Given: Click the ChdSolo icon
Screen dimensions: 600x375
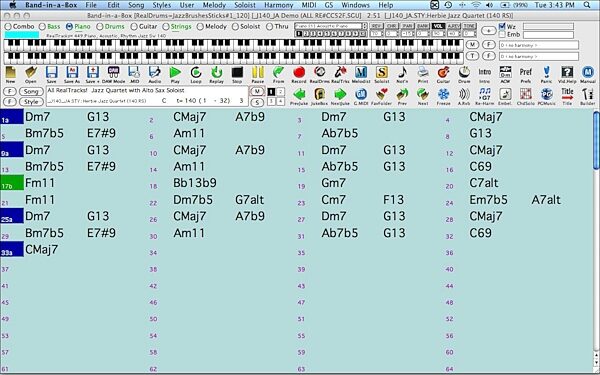Looking at the screenshot, I should (x=526, y=96).
